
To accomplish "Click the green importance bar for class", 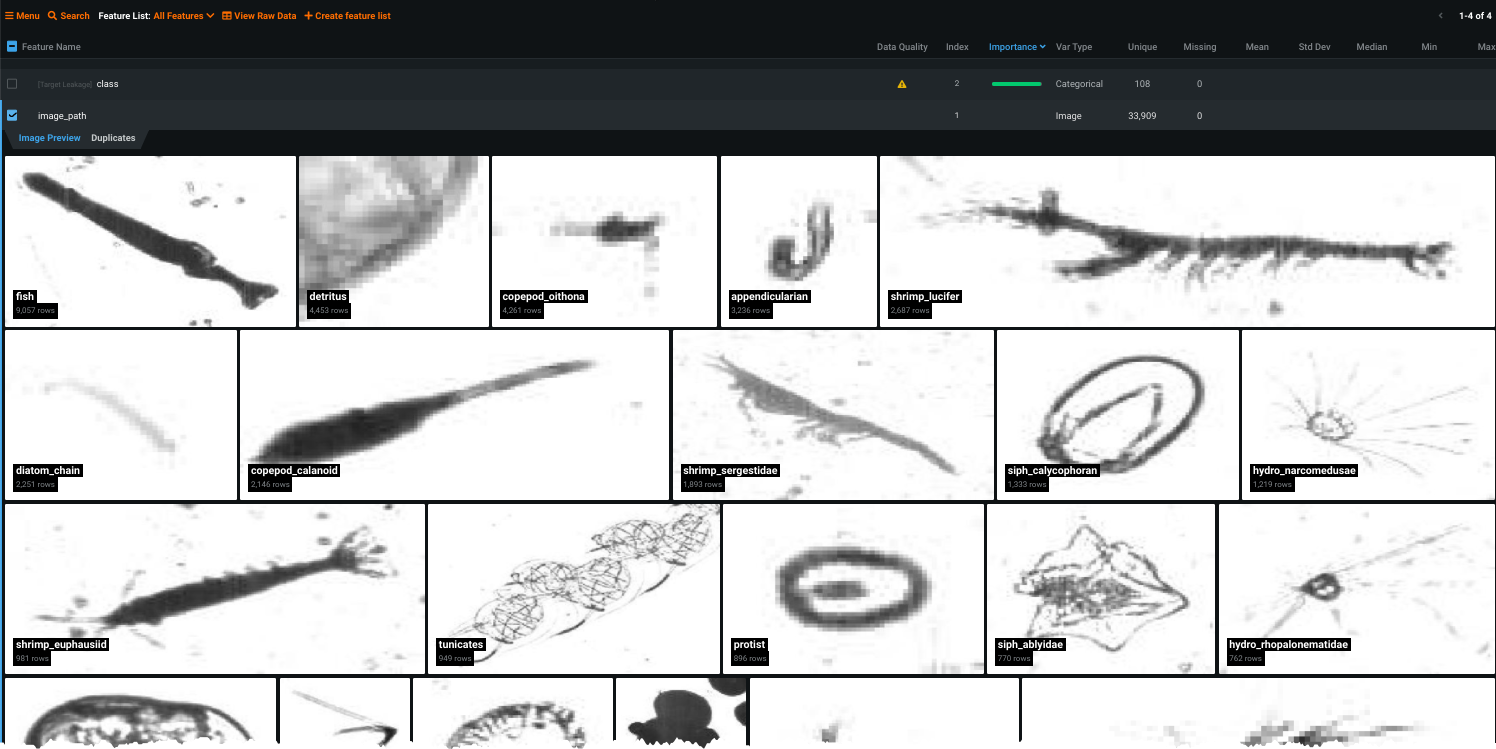I will coord(1016,84).
